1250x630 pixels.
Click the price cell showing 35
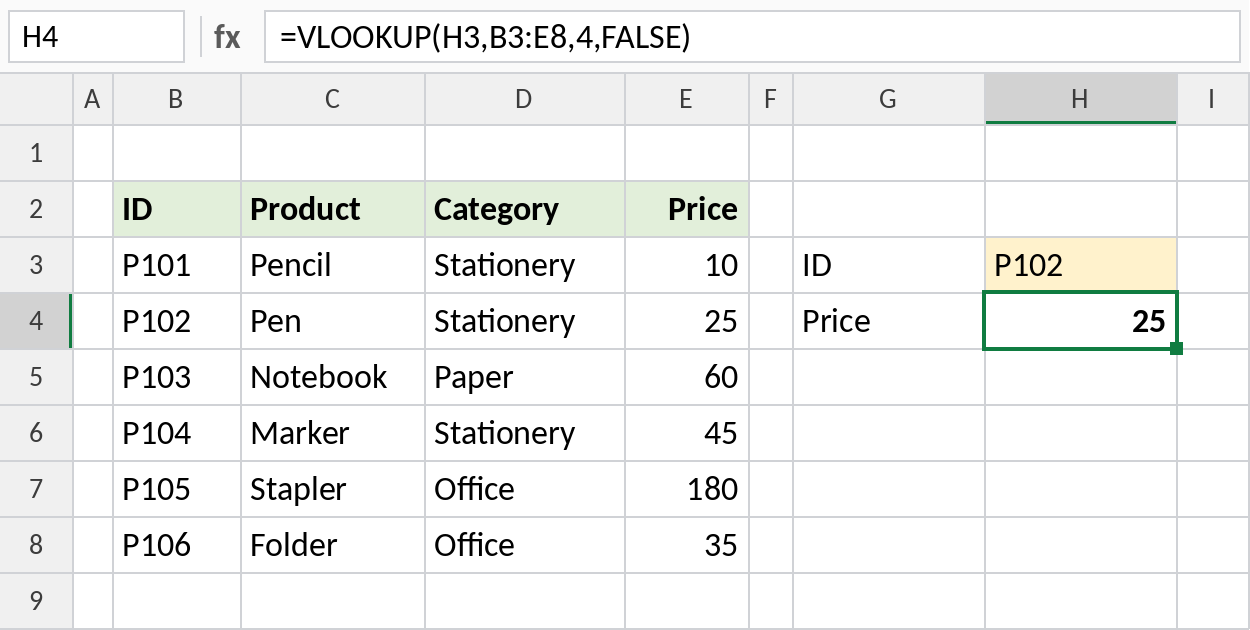pos(687,545)
